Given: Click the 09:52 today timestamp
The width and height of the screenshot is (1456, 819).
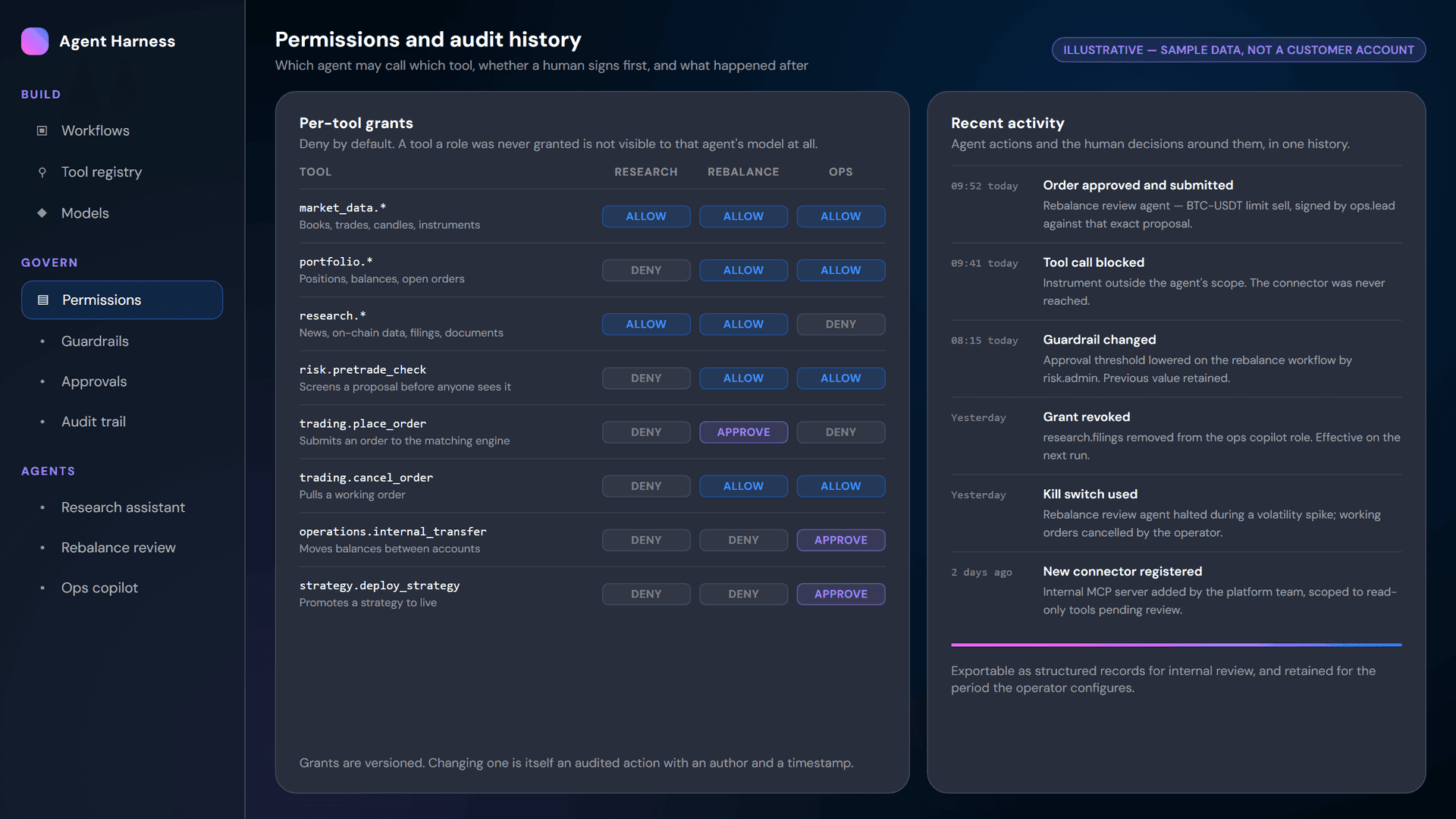Looking at the screenshot, I should 984,187.
